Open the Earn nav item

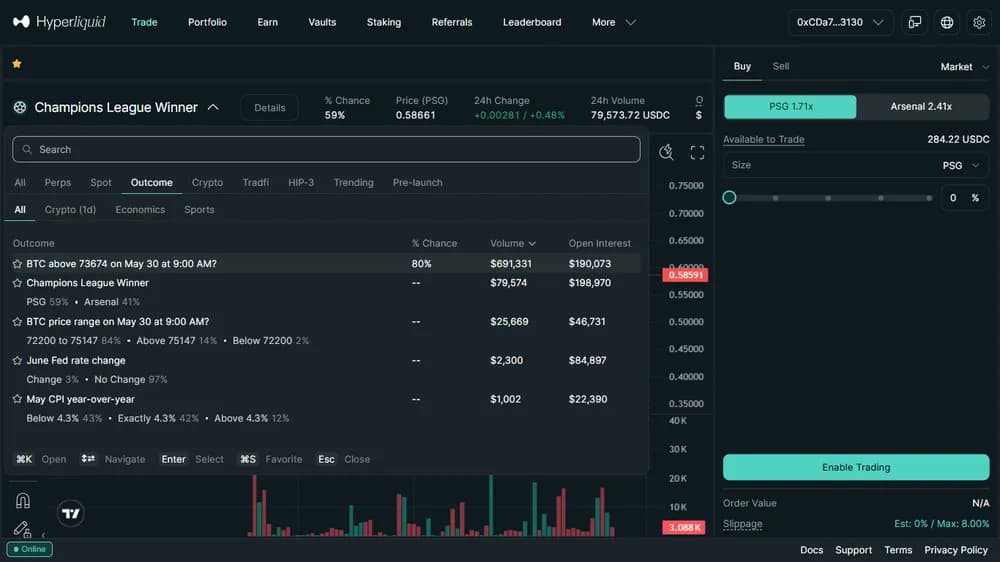click(x=267, y=22)
